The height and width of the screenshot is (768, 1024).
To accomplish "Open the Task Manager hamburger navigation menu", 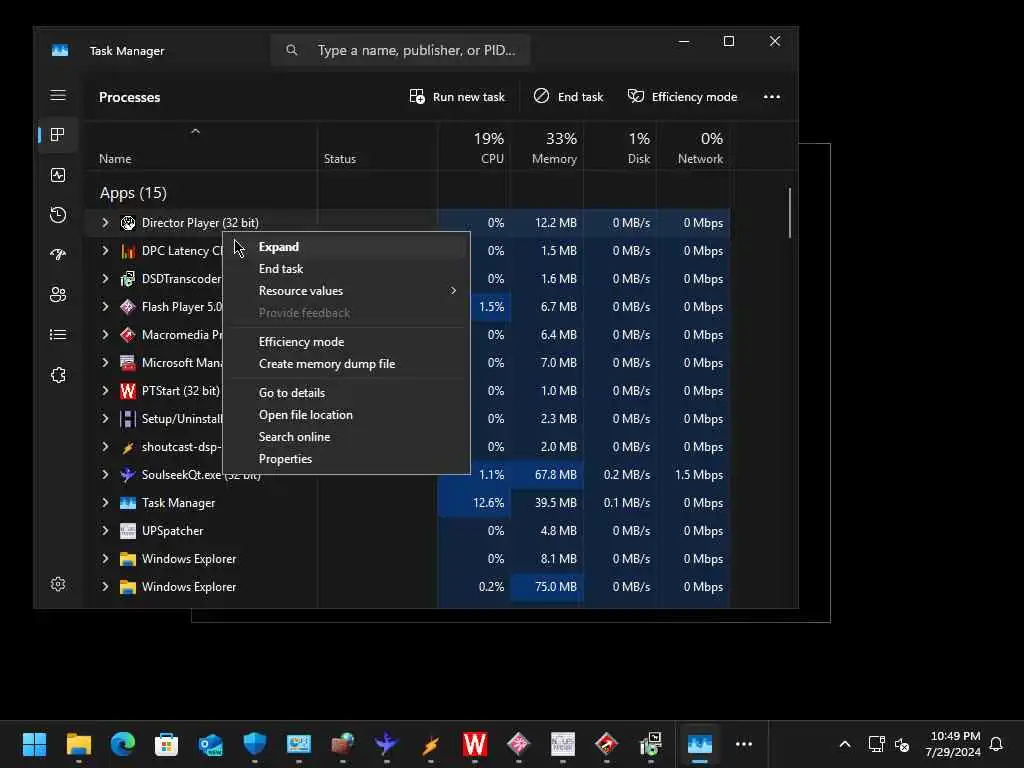I will pos(58,95).
